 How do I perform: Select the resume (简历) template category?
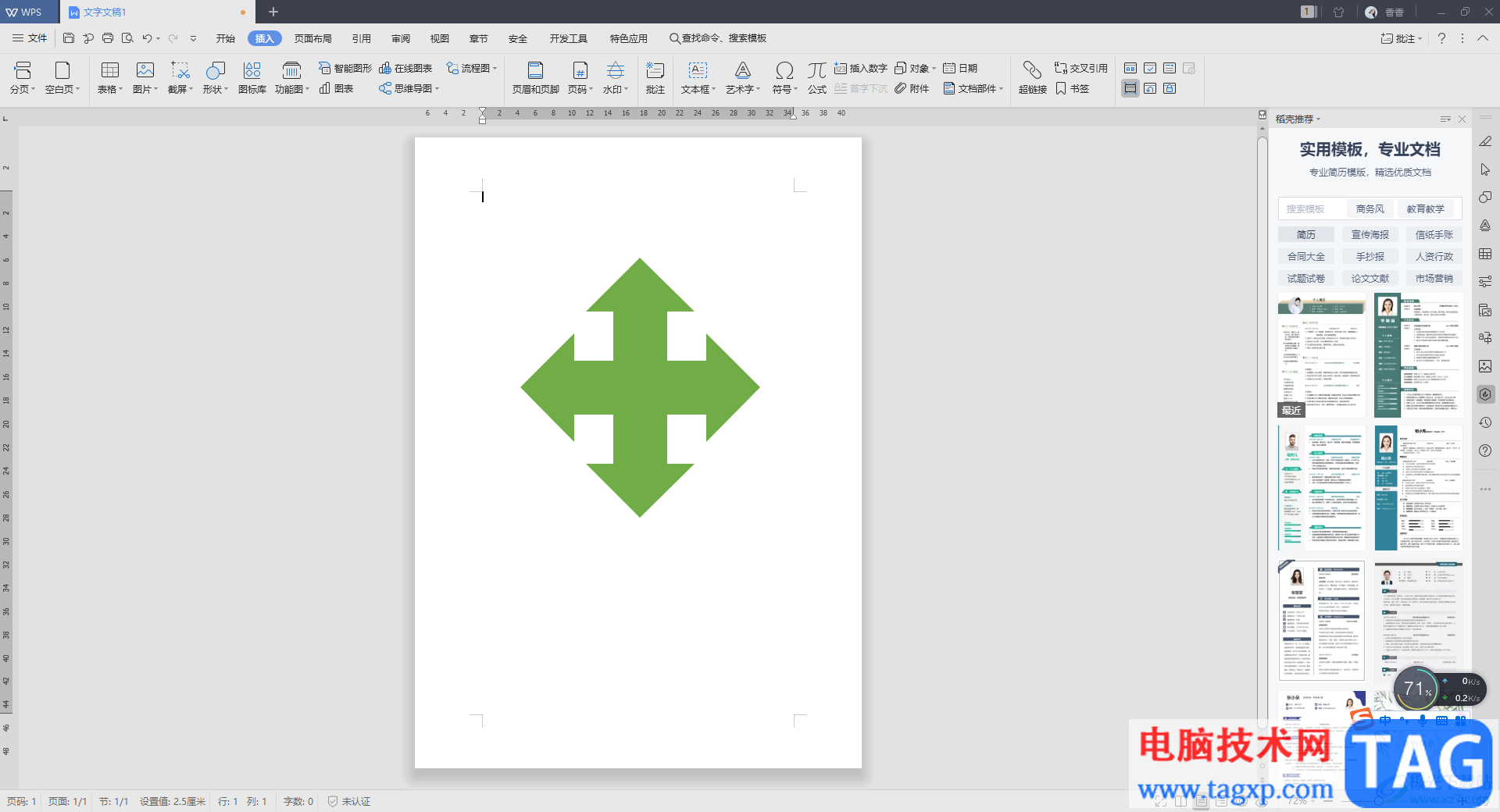pos(1306,234)
